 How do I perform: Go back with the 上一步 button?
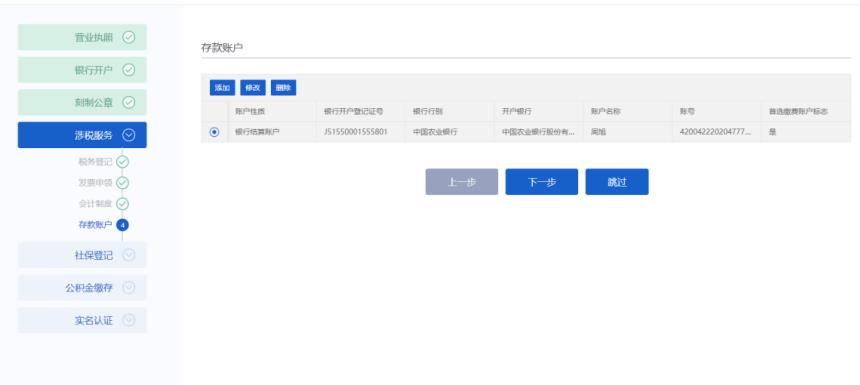(x=462, y=182)
